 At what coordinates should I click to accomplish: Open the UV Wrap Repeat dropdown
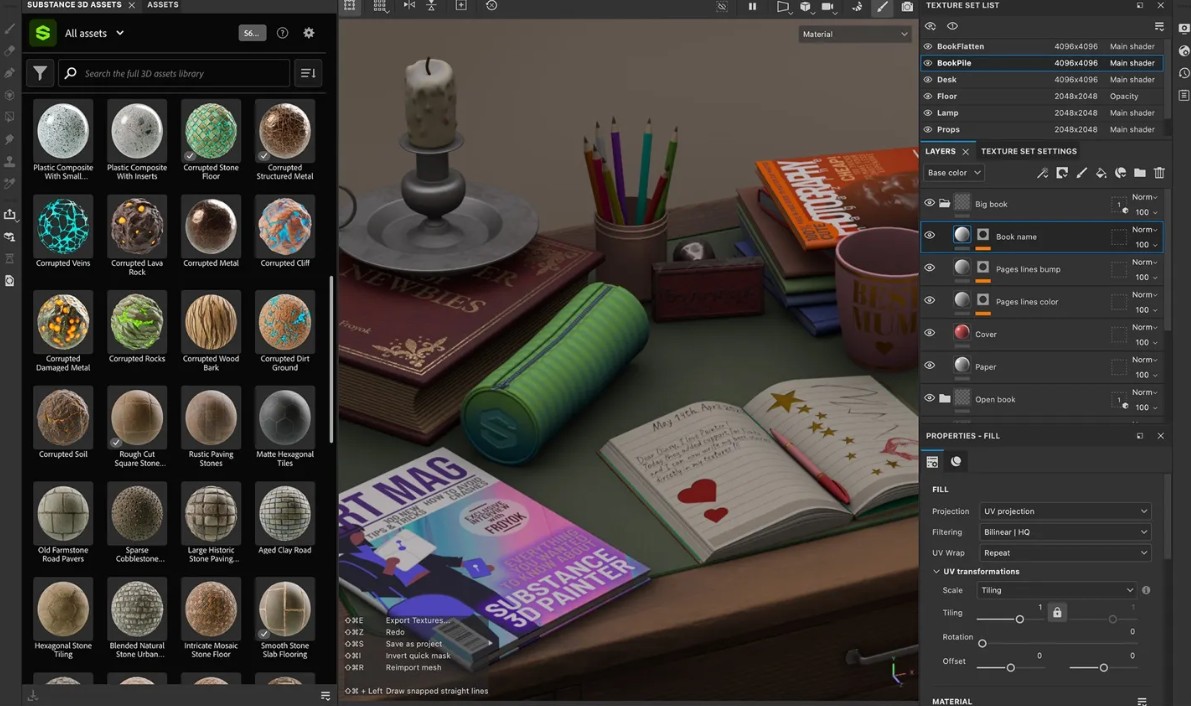pyautogui.click(x=1064, y=553)
